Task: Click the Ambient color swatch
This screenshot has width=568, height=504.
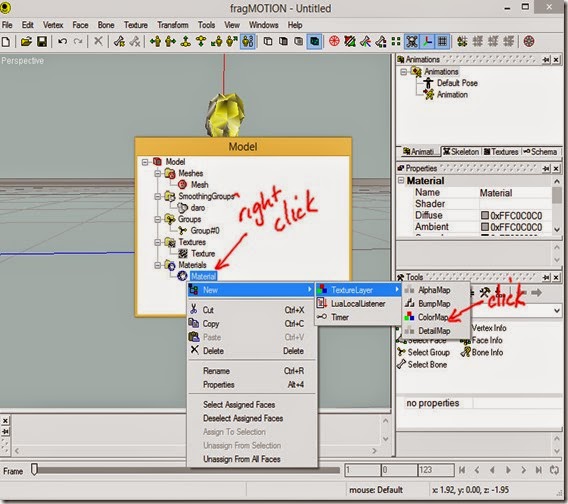Action: 485,227
